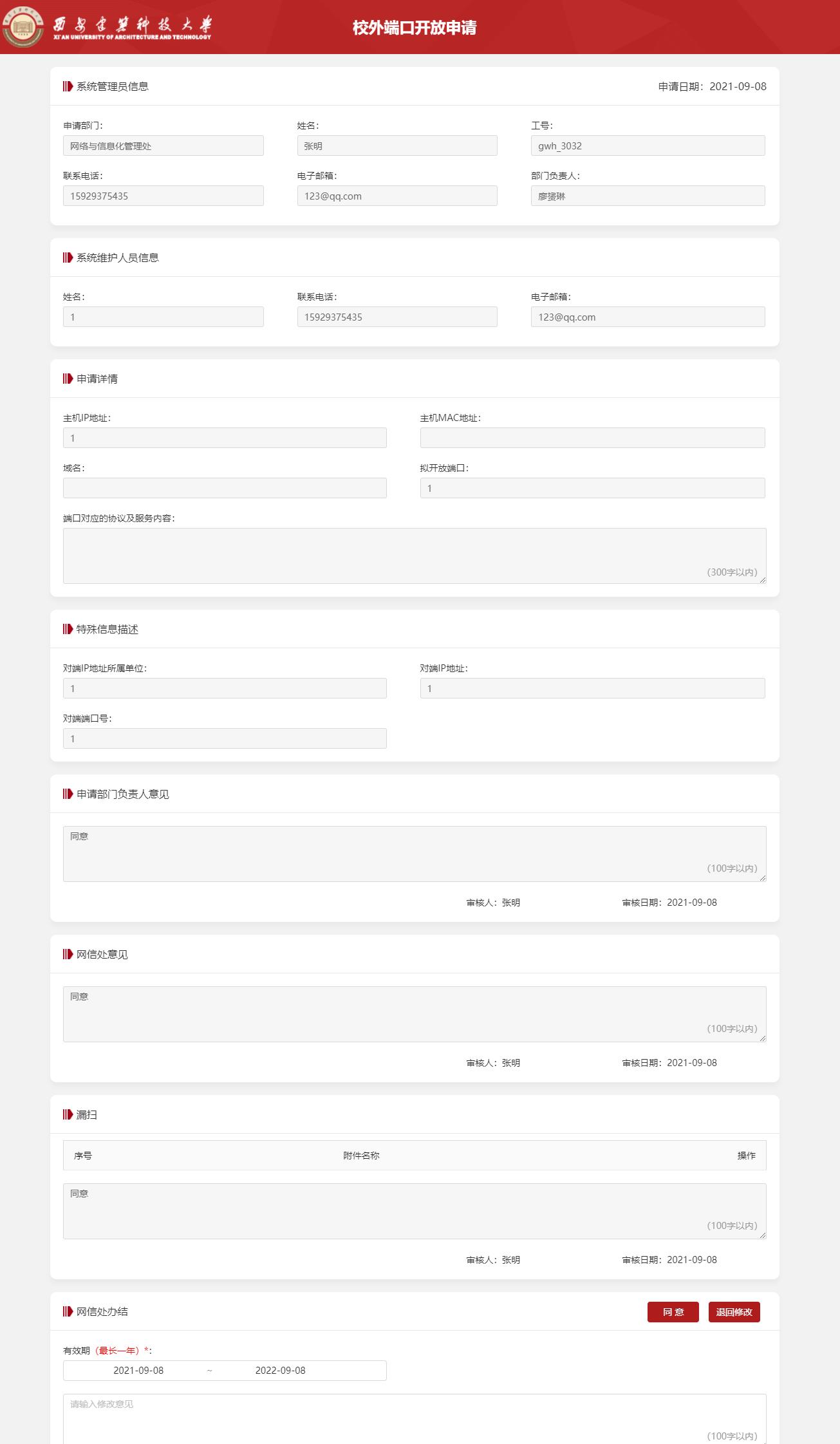The image size is (840, 1444).
Task: Click the 主机MAC地址 input field
Action: [x=592, y=438]
